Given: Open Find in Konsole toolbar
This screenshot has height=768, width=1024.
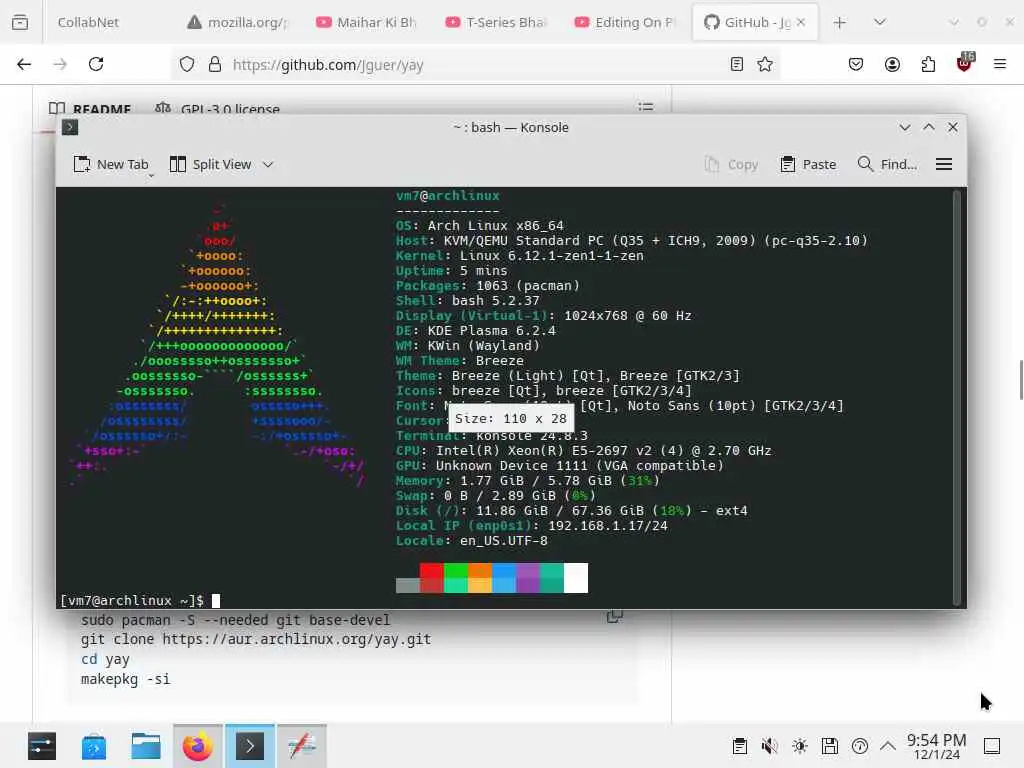Looking at the screenshot, I should point(887,165).
